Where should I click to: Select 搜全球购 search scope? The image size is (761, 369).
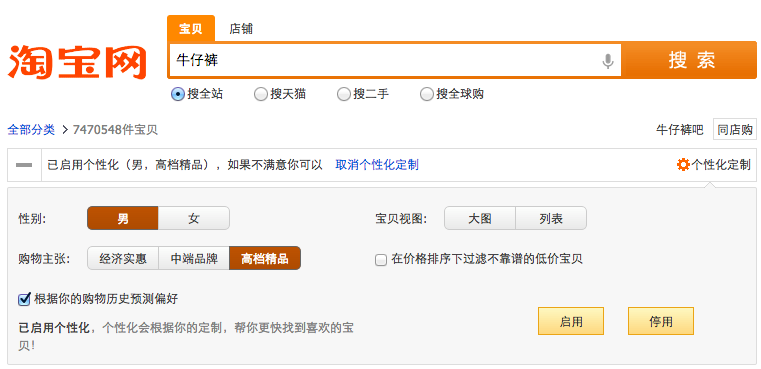427,94
